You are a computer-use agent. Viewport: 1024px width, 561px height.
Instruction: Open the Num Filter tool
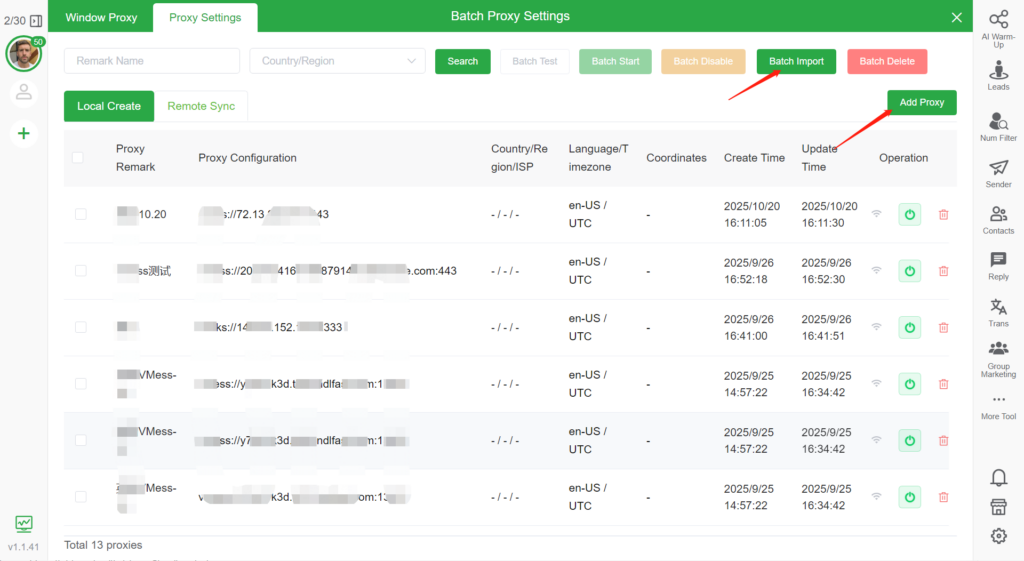click(998, 122)
